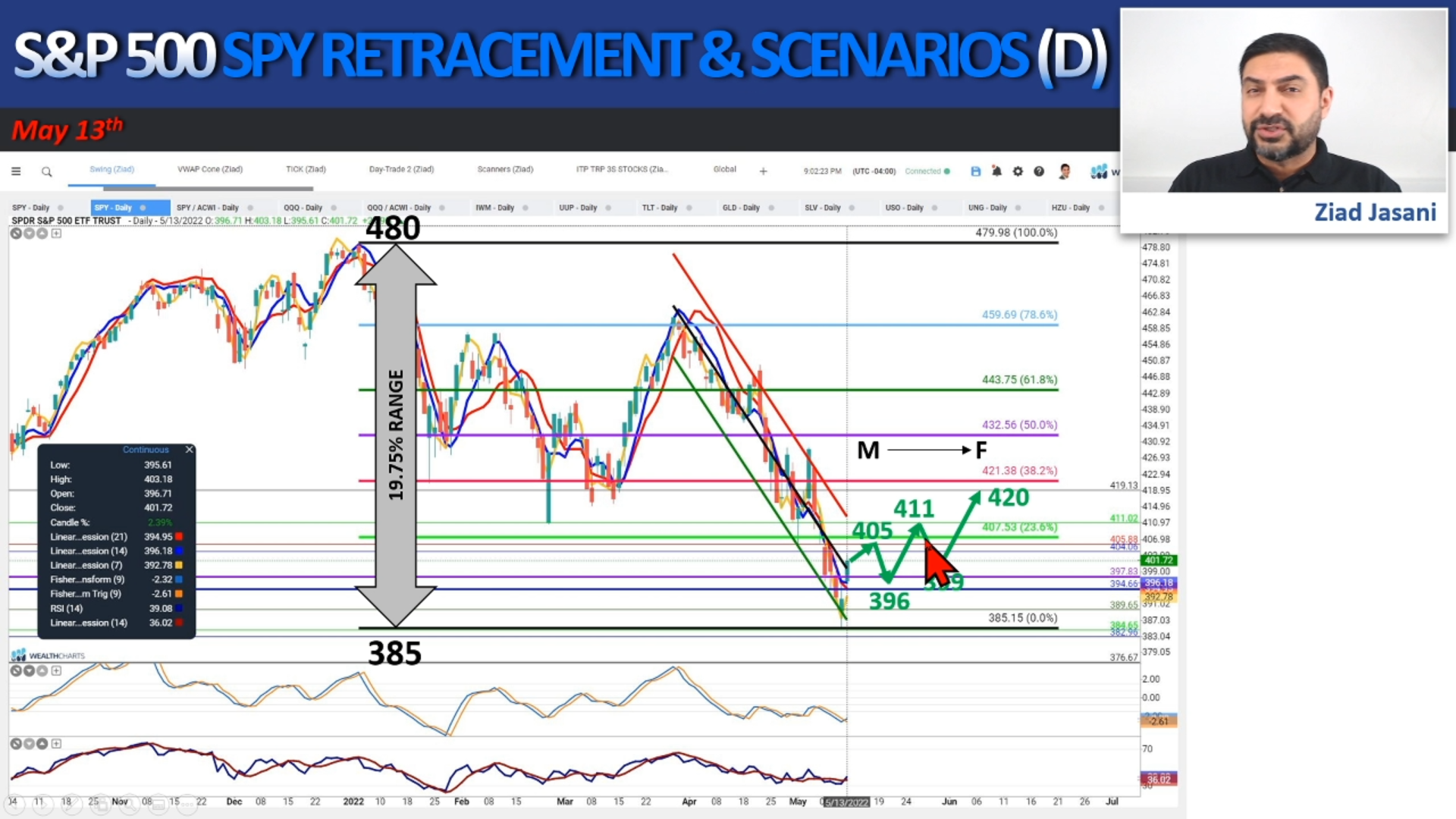Click the red Linear Regression (21) color swatch

pos(179,537)
